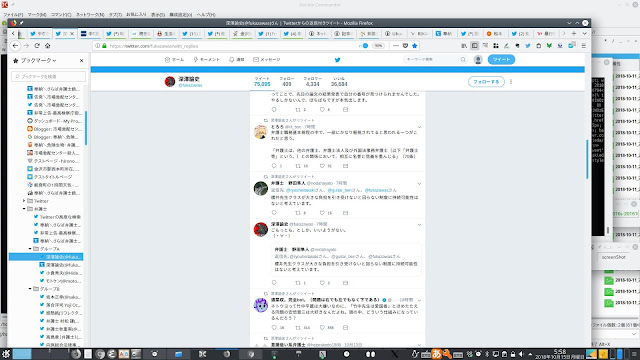Open tweet menu chevron on 深澤諭史 quote tweet
The image size is (640, 360).
419,225
